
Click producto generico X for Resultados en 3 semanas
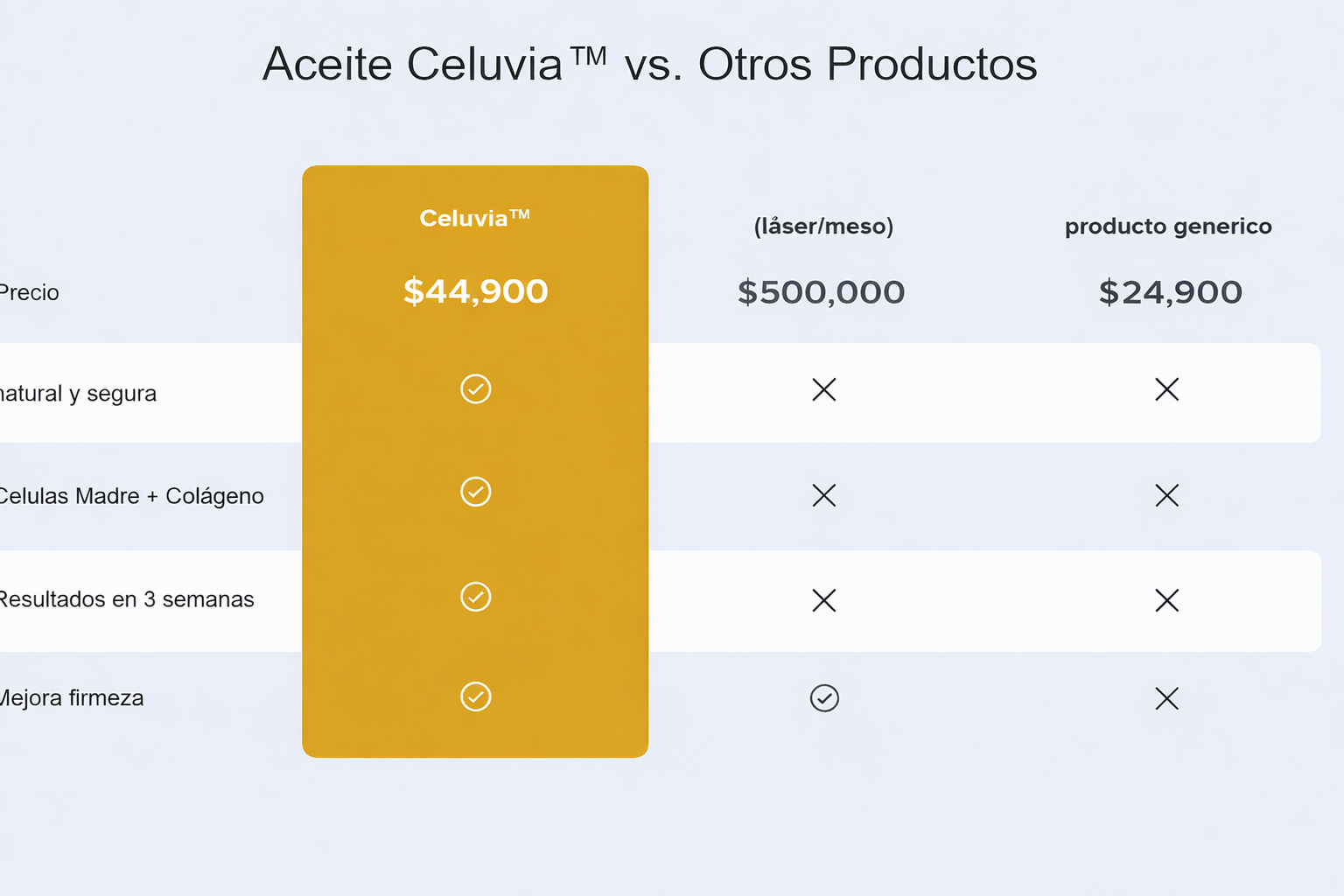1167,600
